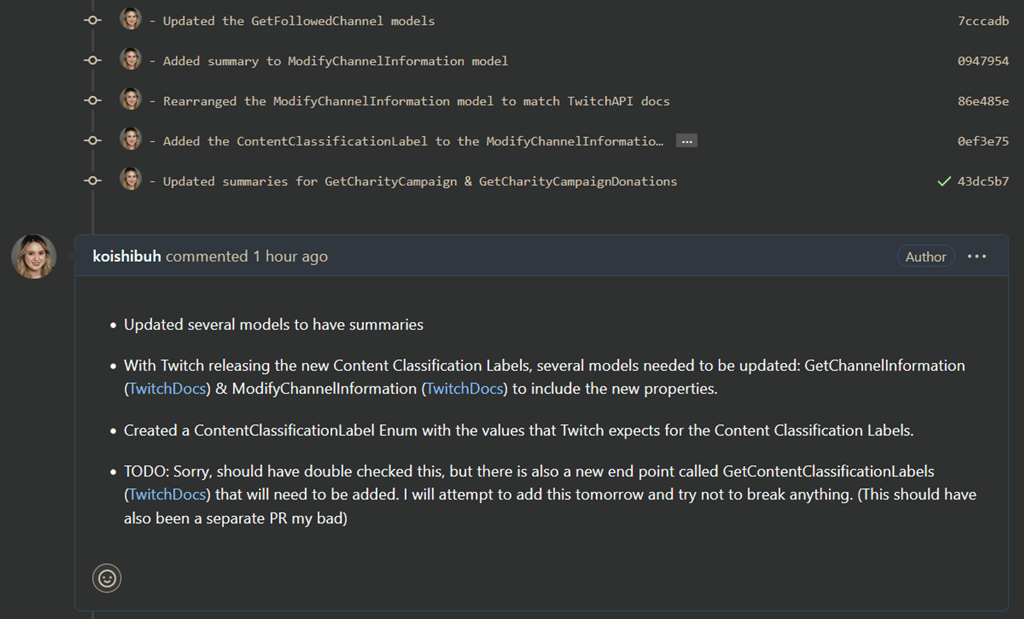Open TwitchDocs link after GetChannelInformation
Screen dimensions: 1024x619
click(x=167, y=389)
